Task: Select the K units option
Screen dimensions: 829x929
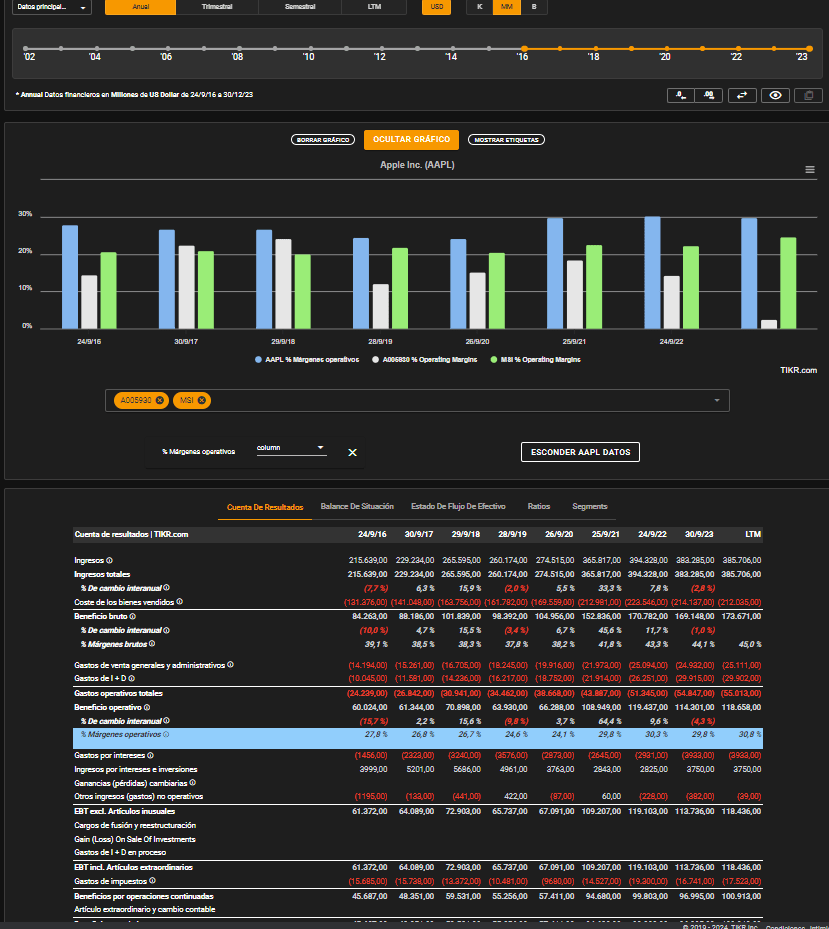Action: point(479,7)
